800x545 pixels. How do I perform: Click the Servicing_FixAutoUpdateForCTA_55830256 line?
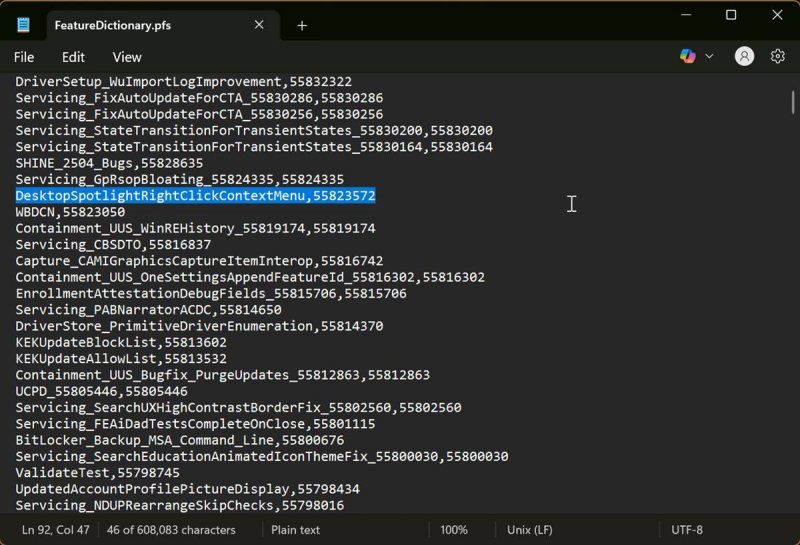point(199,114)
